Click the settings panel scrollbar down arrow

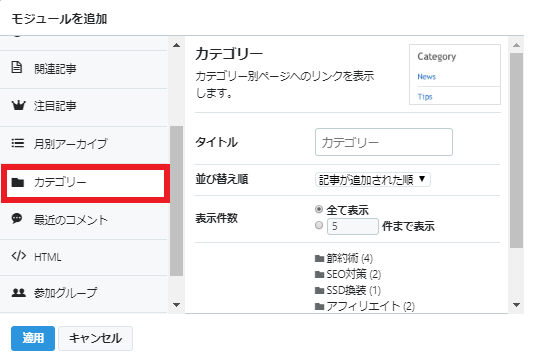[516, 305]
